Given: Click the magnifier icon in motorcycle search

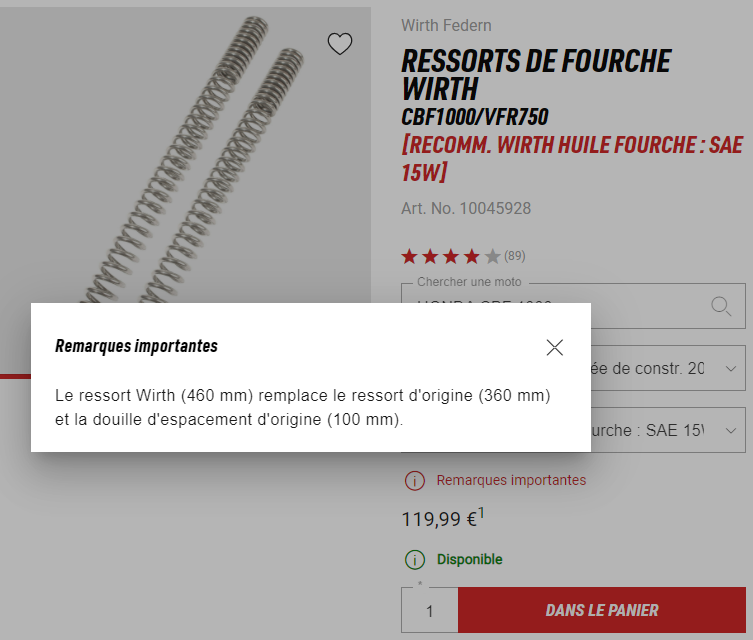Looking at the screenshot, I should click(721, 306).
